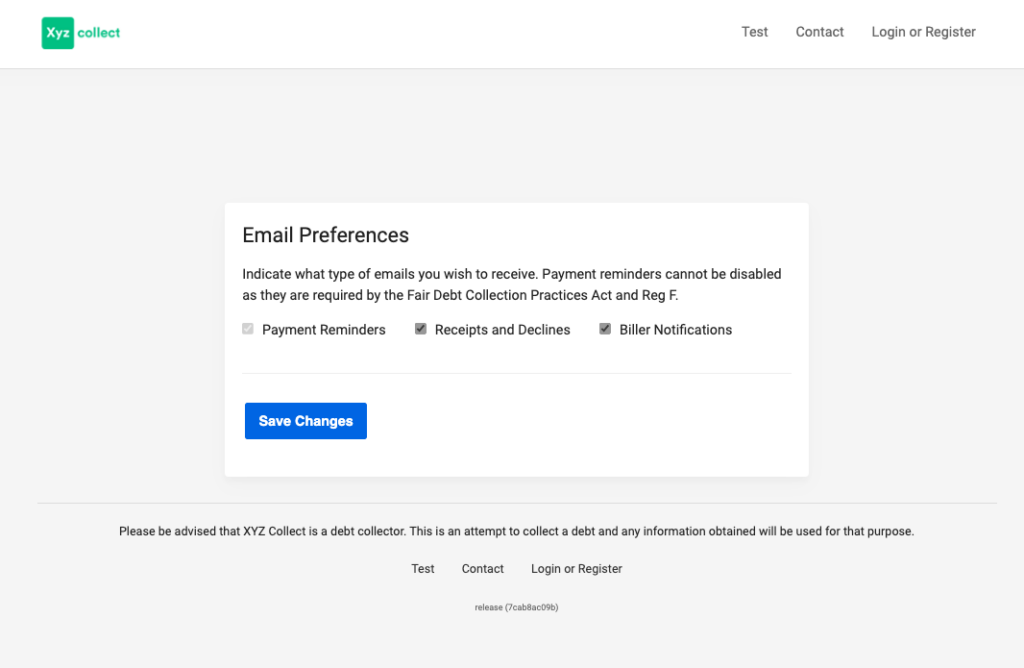Click the release (7cab8ac09b) version text
This screenshot has height=668, width=1024.
[x=517, y=607]
